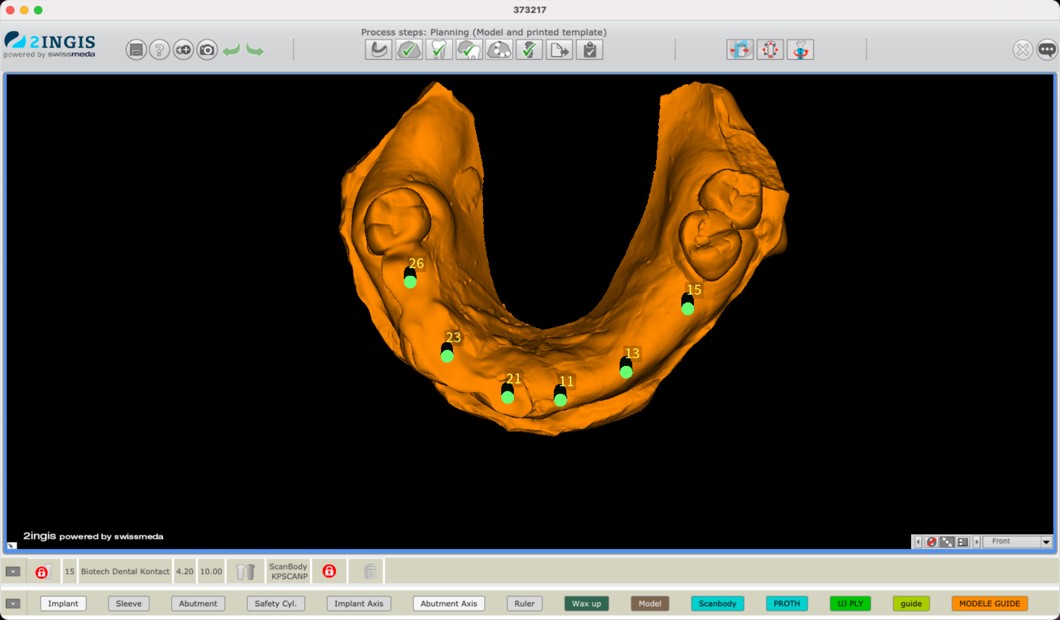This screenshot has height=620, width=1060.
Task: Select the implant marker labeled 26
Action: pos(410,281)
